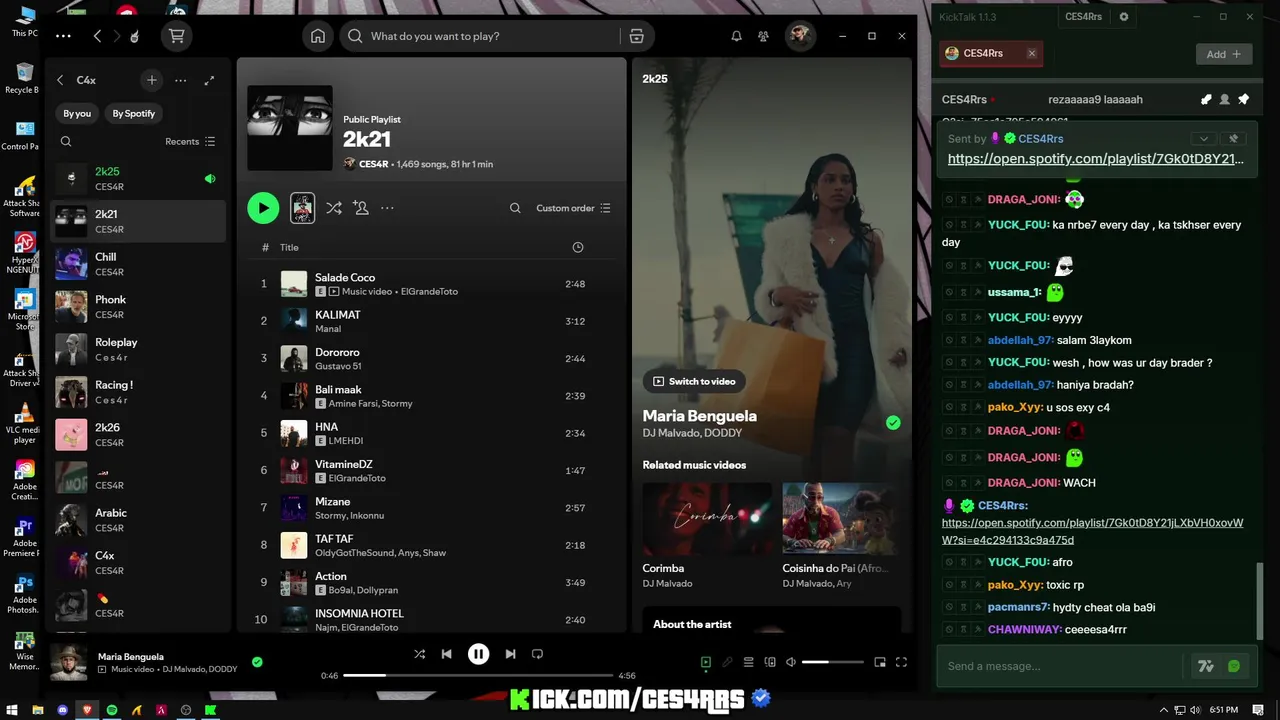Open the miniplayer
This screenshot has height=720, width=1280.
point(880,662)
